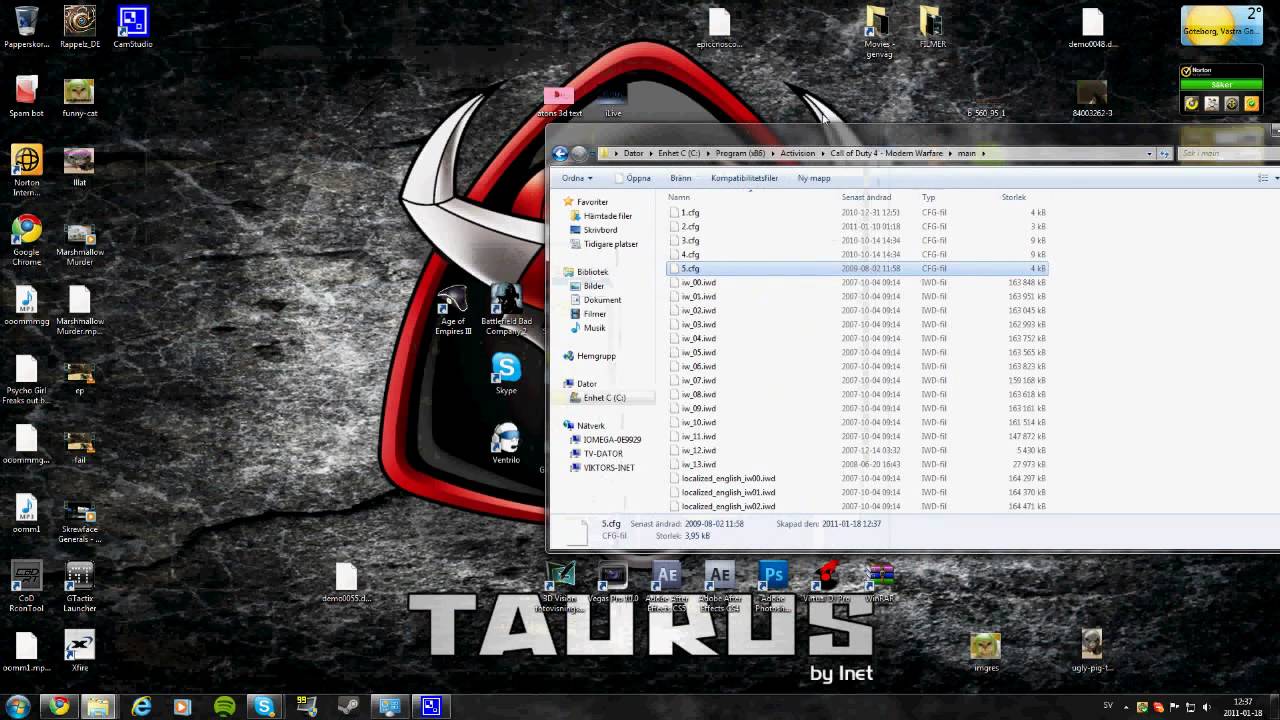The image size is (1280, 720).
Task: Expand breadcrumb arrow after main
Action: [984, 153]
